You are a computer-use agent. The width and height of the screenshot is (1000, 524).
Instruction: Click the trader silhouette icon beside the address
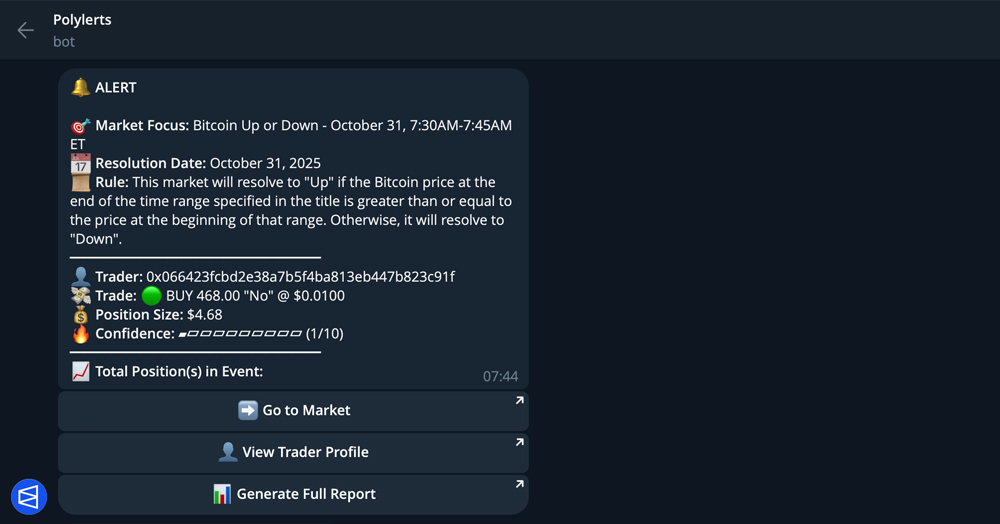tap(81, 276)
